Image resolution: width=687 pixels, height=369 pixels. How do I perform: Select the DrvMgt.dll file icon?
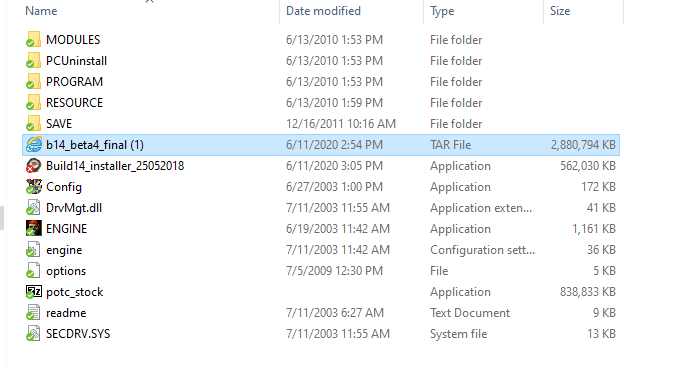click(33, 208)
